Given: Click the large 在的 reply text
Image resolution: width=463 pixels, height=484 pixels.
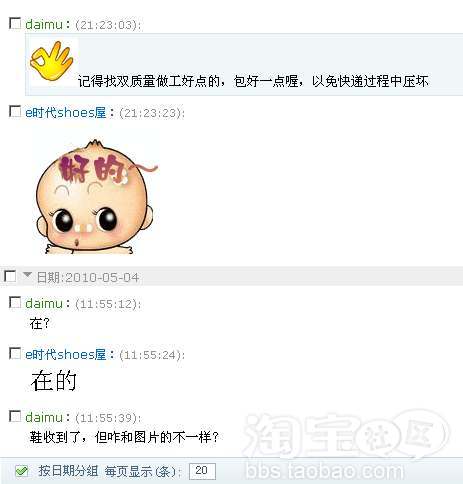Looking at the screenshot, I should click(54, 381).
